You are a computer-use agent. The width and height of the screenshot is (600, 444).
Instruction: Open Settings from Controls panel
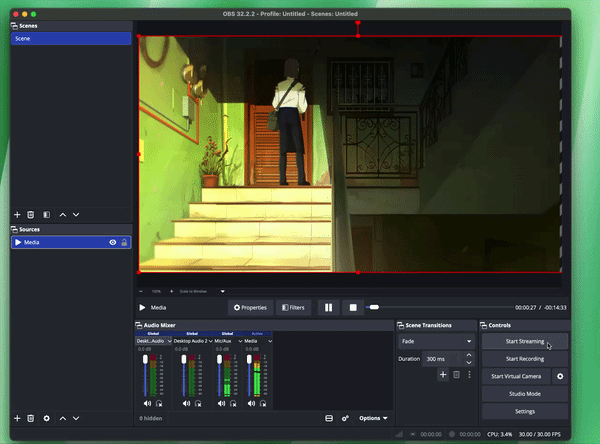[x=525, y=411]
